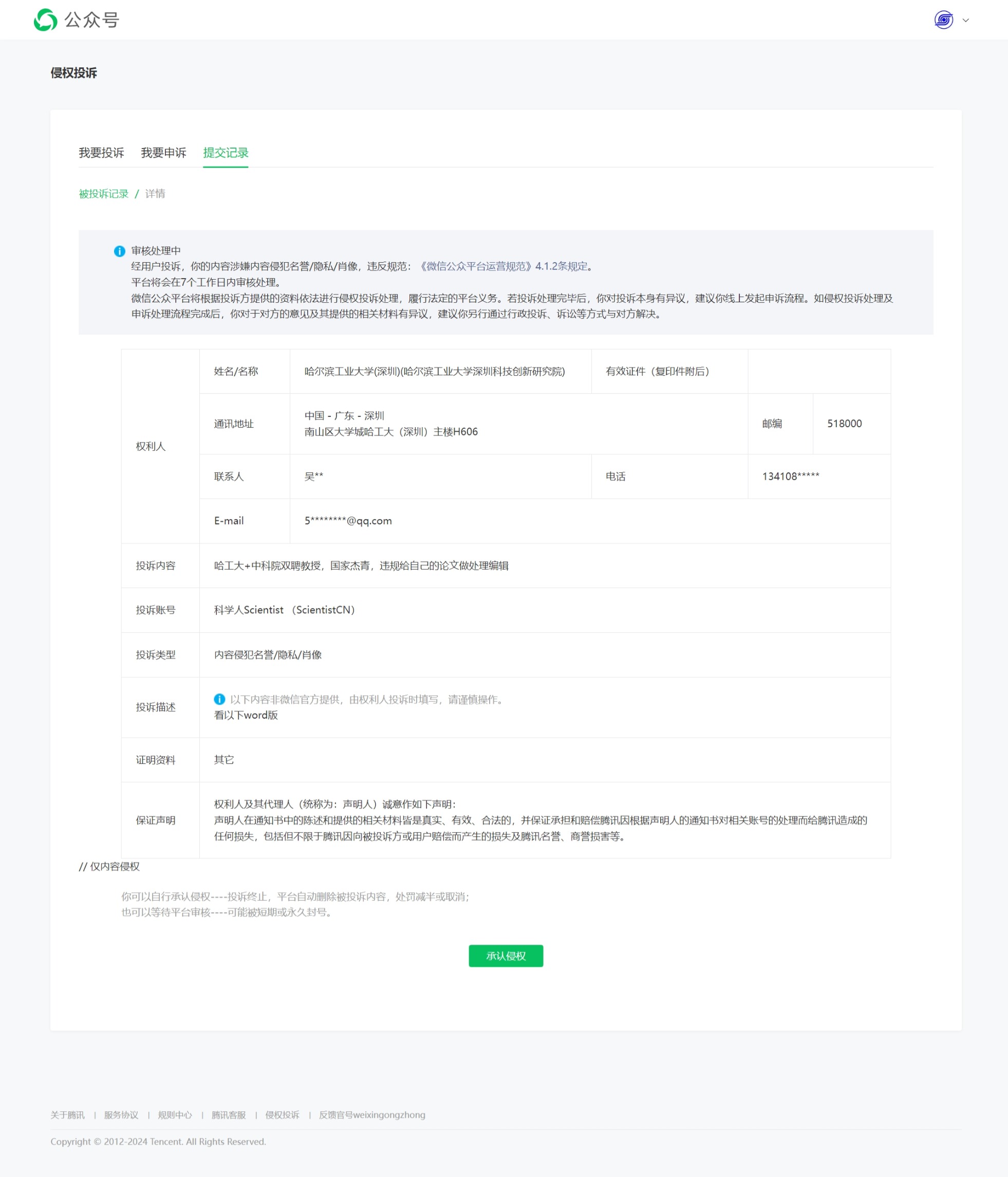This screenshot has height=1177, width=1008.
Task: Click the 姓名/名称 label cell
Action: (x=244, y=371)
